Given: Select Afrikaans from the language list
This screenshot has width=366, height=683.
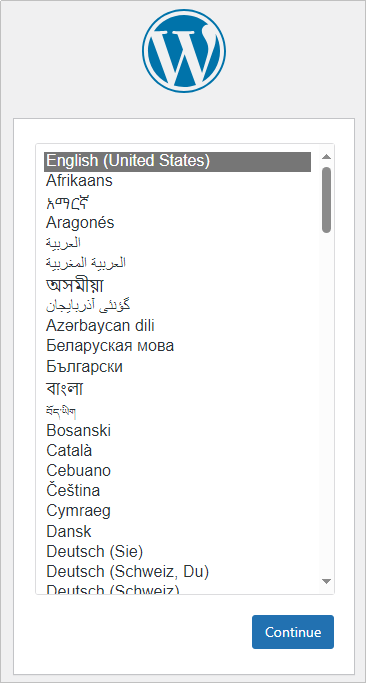Looking at the screenshot, I should tap(177, 181).
